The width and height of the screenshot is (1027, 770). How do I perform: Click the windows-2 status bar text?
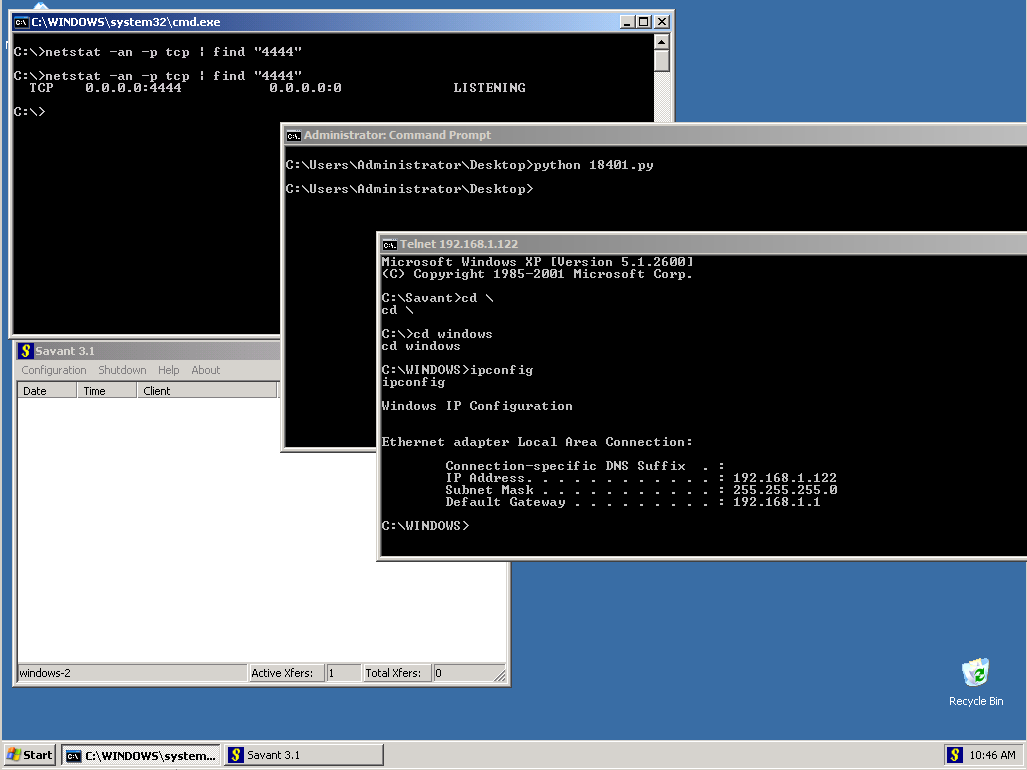click(45, 673)
